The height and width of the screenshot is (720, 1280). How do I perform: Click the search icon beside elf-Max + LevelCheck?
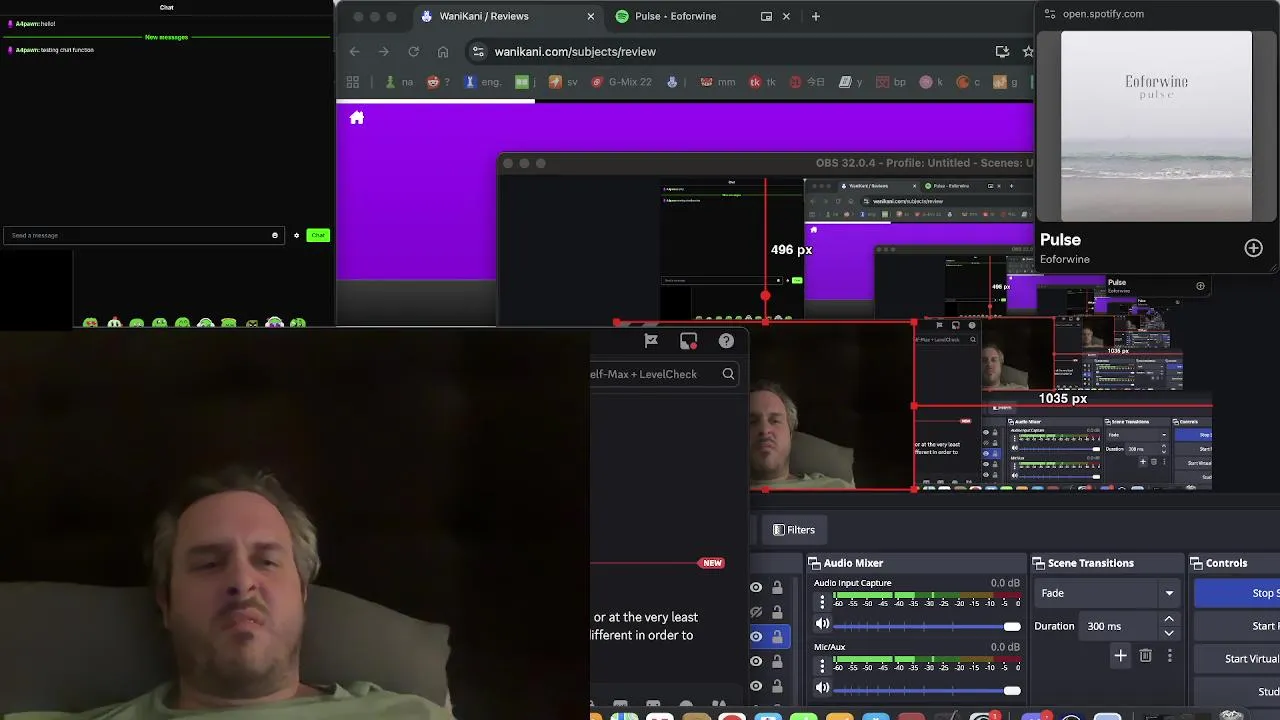point(728,374)
